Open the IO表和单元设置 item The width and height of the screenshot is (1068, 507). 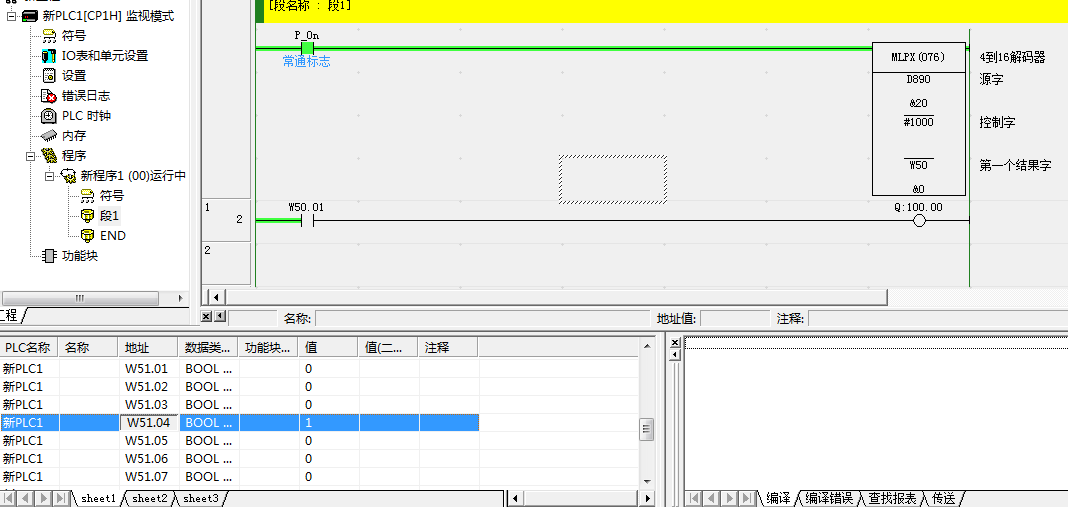104,56
